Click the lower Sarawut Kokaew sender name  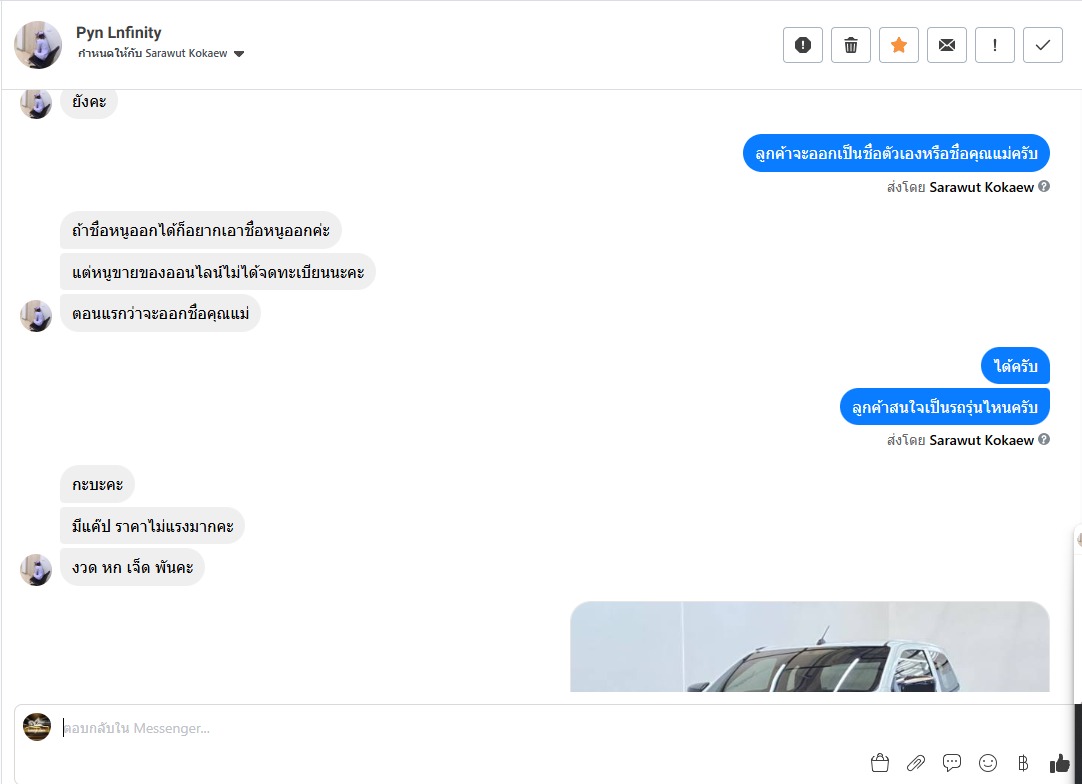[981, 440]
